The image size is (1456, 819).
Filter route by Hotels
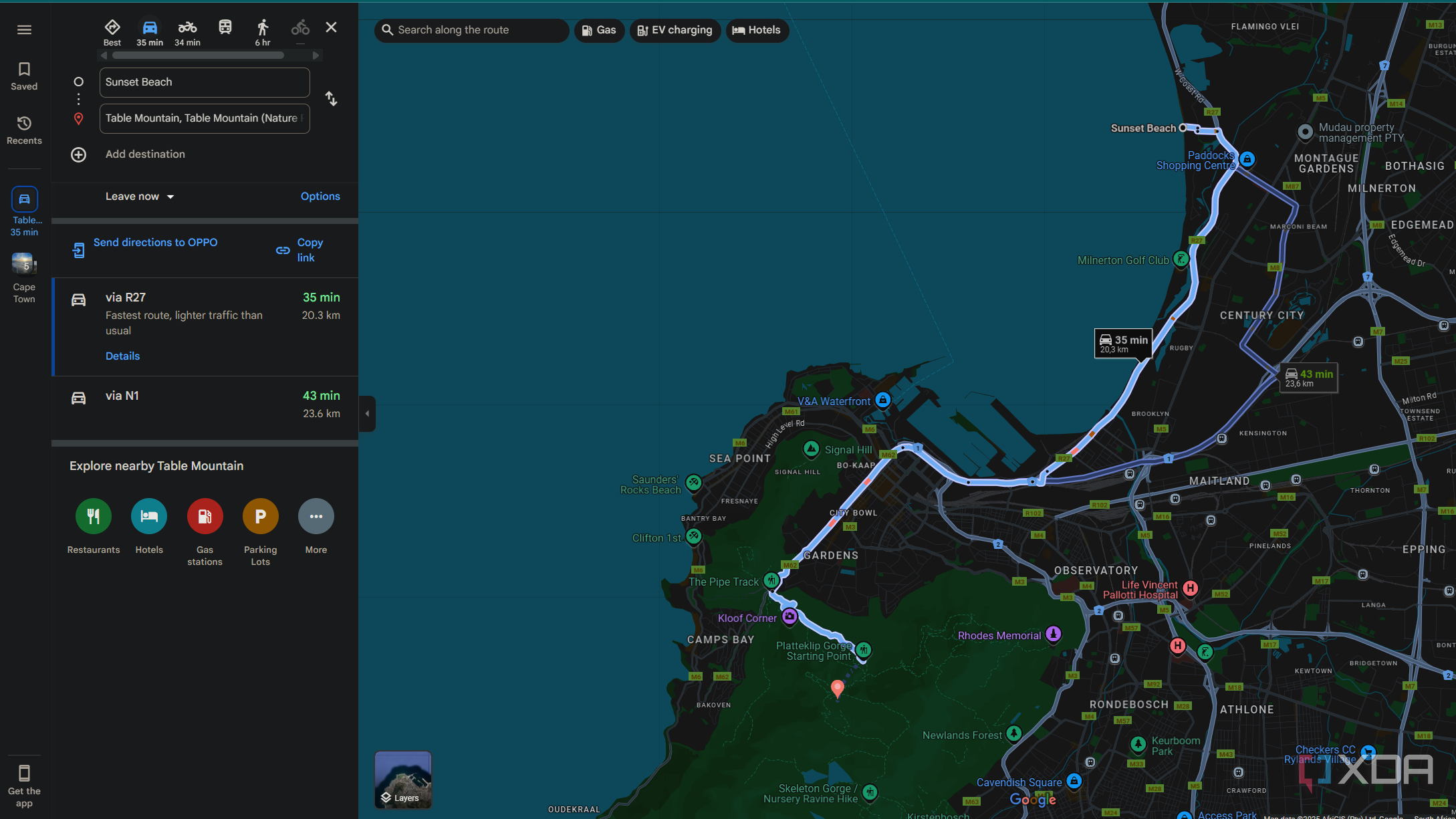point(757,30)
